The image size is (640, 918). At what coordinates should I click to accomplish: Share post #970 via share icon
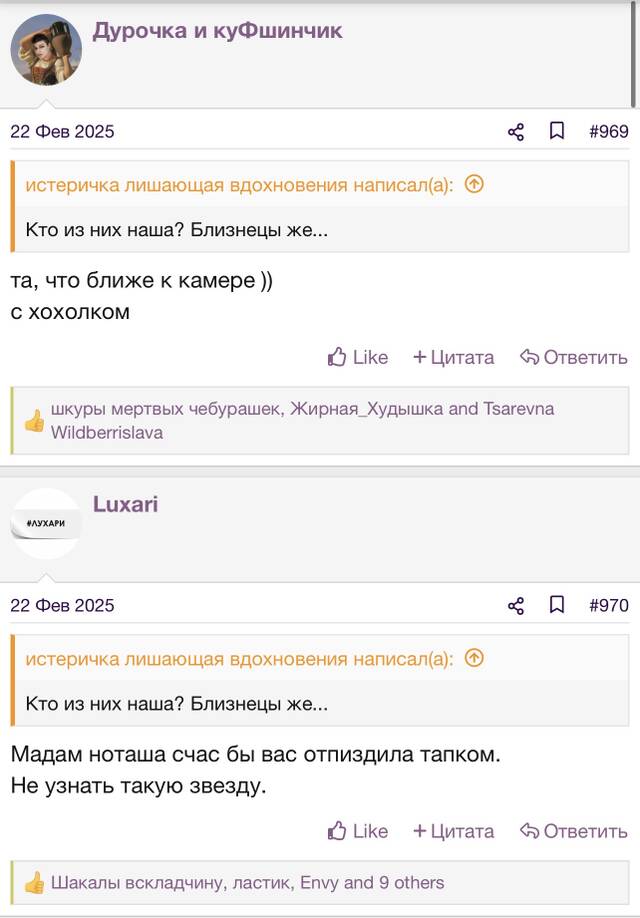coord(516,606)
